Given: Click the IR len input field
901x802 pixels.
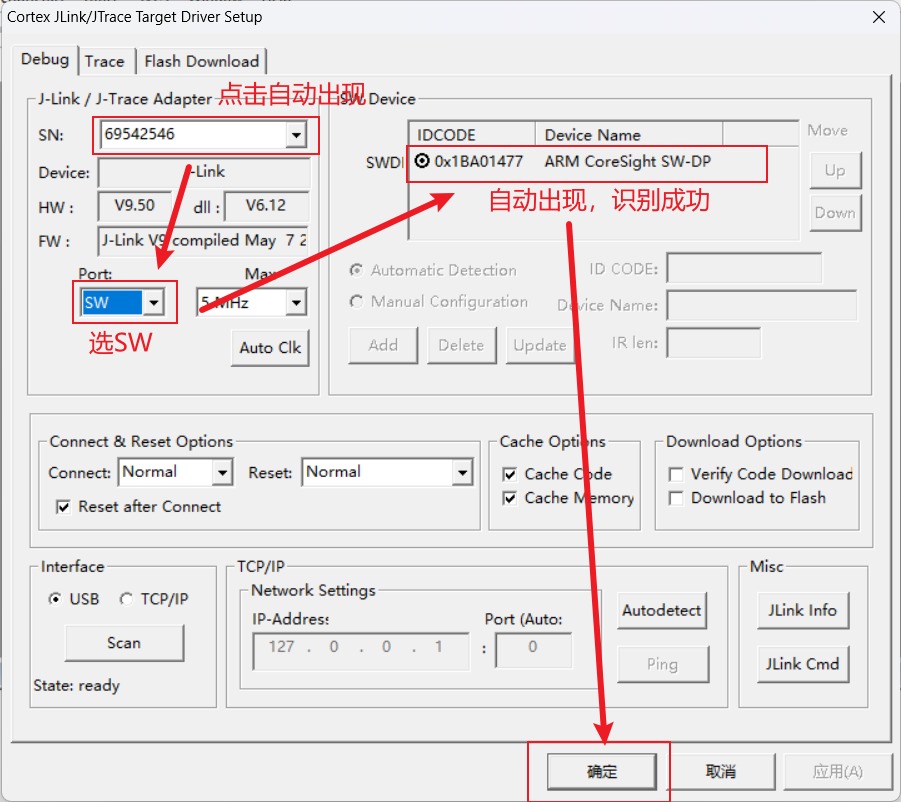Looking at the screenshot, I should 714,343.
